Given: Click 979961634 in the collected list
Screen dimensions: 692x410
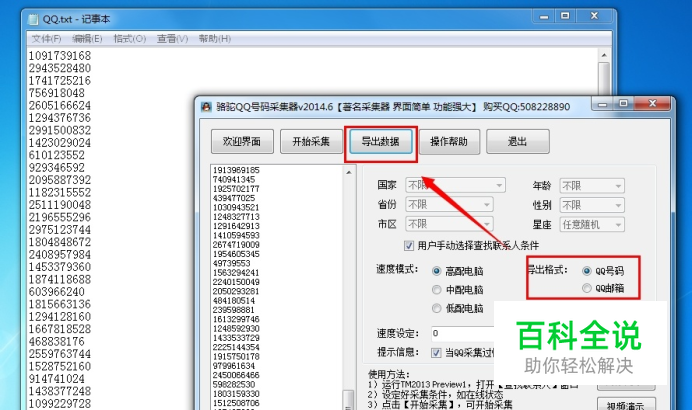Looking at the screenshot, I should pos(234,366).
